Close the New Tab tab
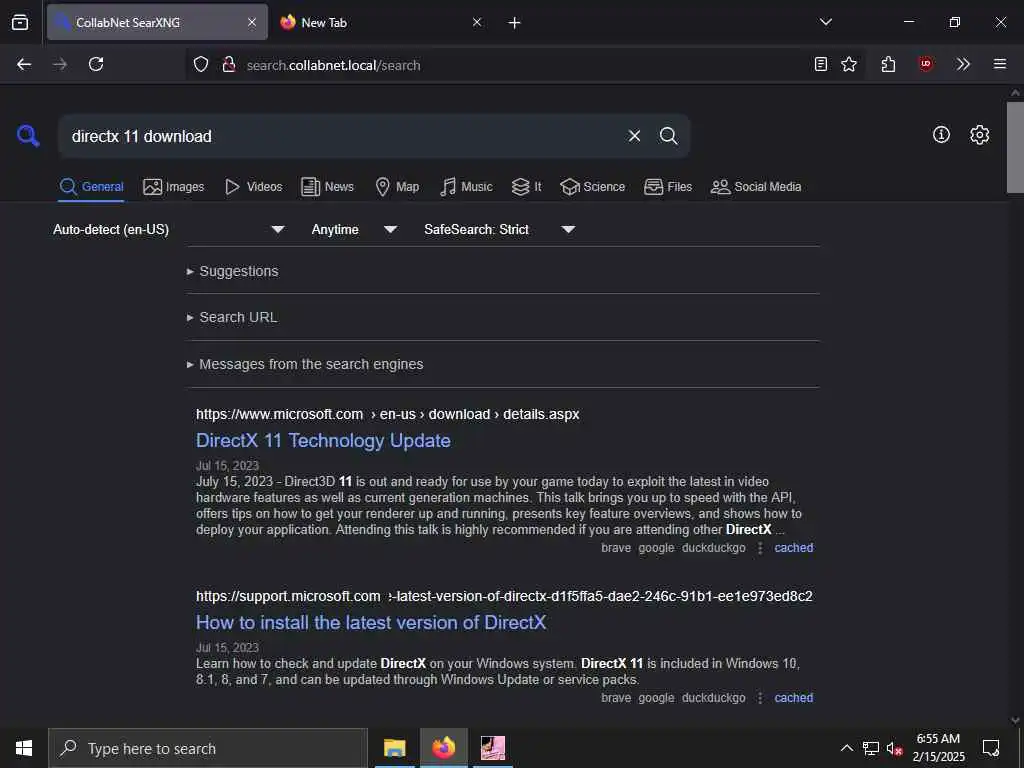The width and height of the screenshot is (1024, 768). (477, 22)
